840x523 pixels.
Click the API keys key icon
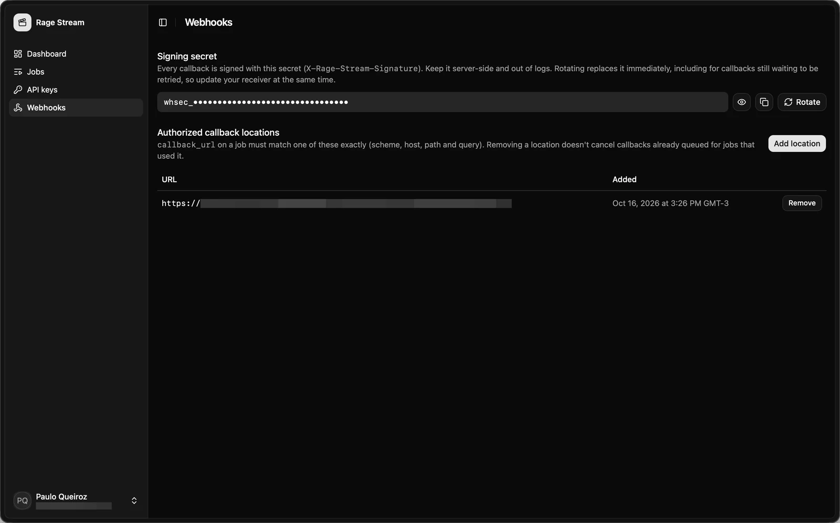[18, 89]
